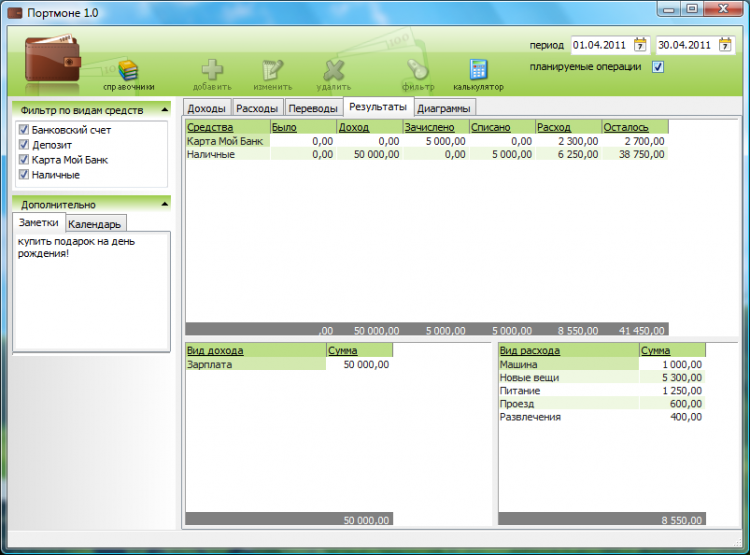Collapse Фильтр по видам средств panel
Image resolution: width=750 pixels, height=555 pixels.
(x=165, y=110)
